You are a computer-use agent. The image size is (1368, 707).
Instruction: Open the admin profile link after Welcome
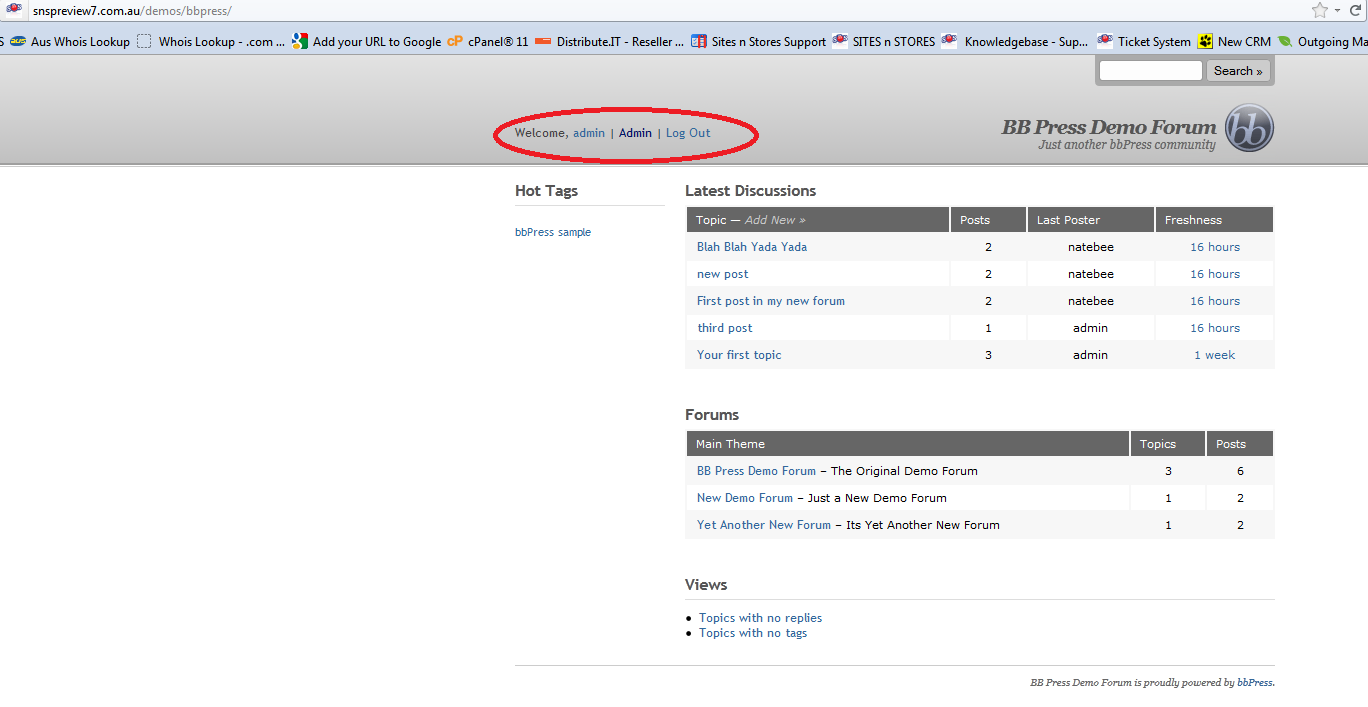589,133
